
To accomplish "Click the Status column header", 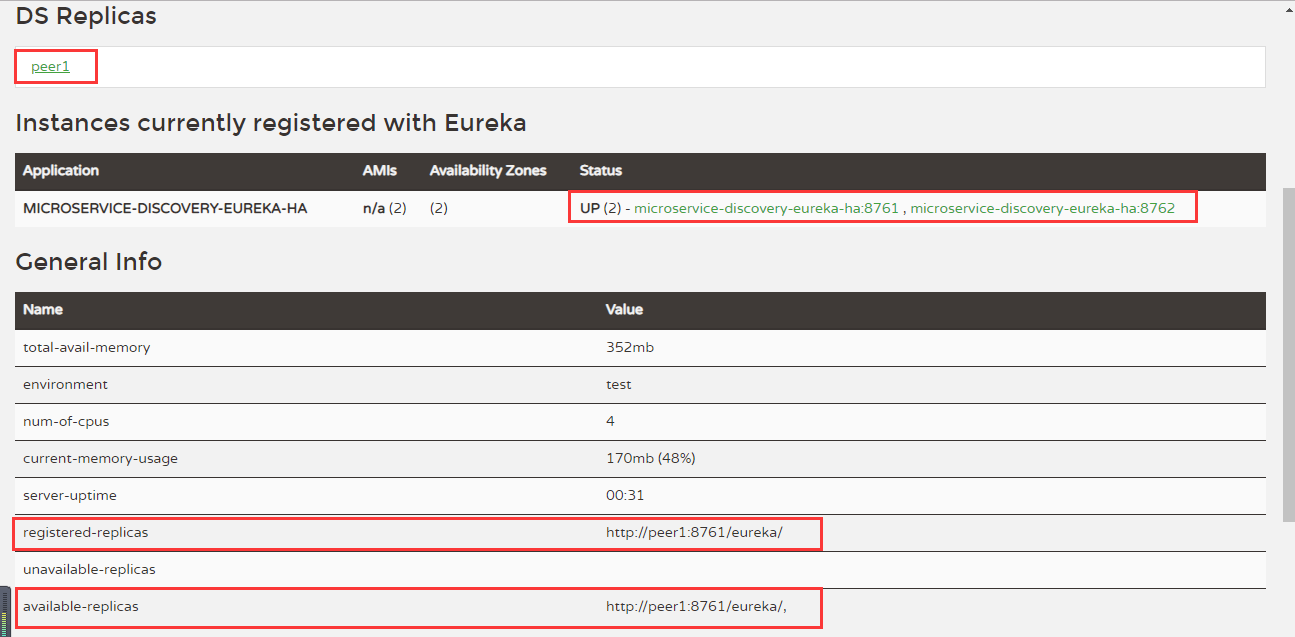I will tap(601, 171).
